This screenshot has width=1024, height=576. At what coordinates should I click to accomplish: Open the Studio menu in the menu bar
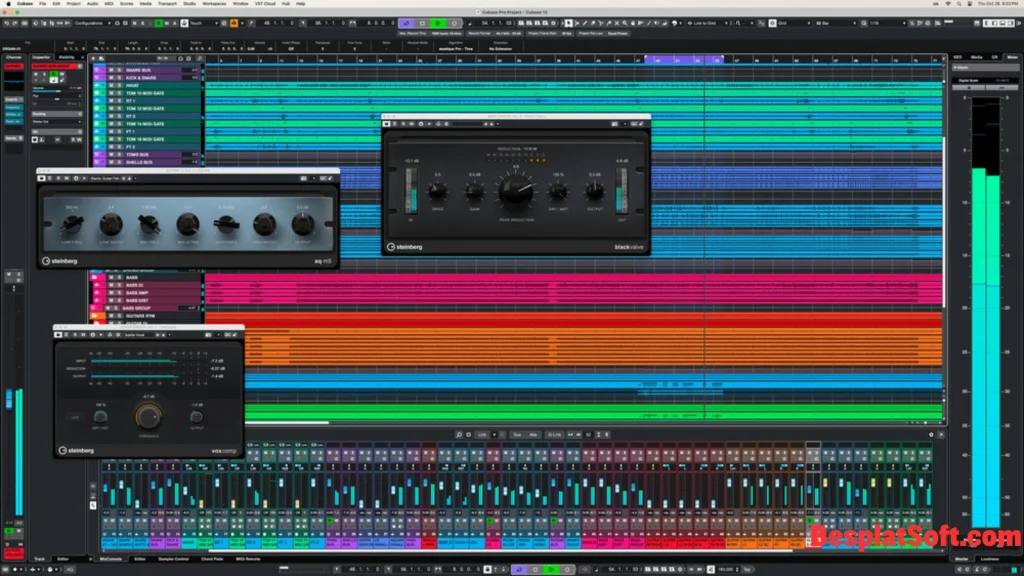pos(190,4)
